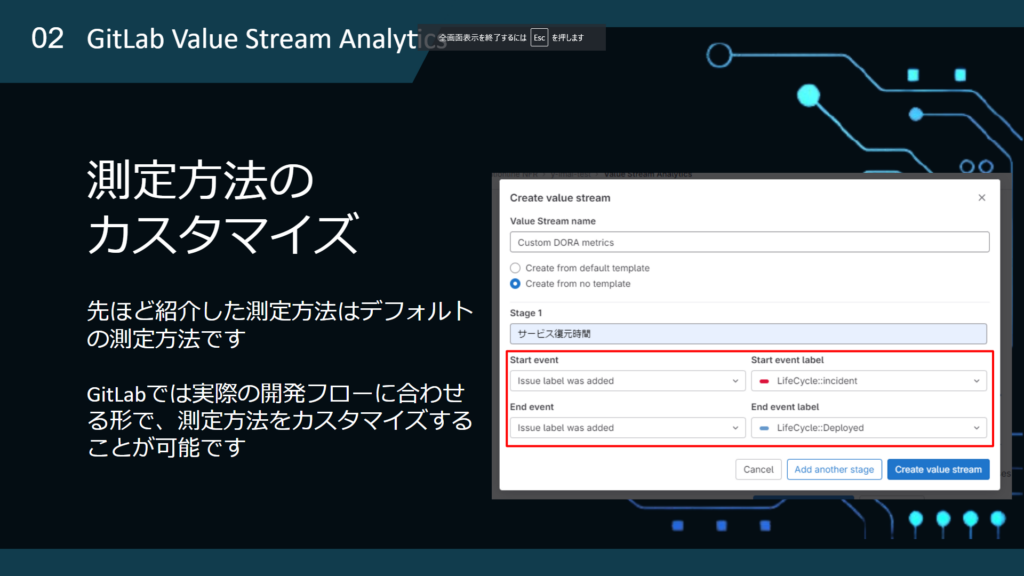Click the End event label heading text
1024x576 pixels.
pyautogui.click(x=784, y=407)
